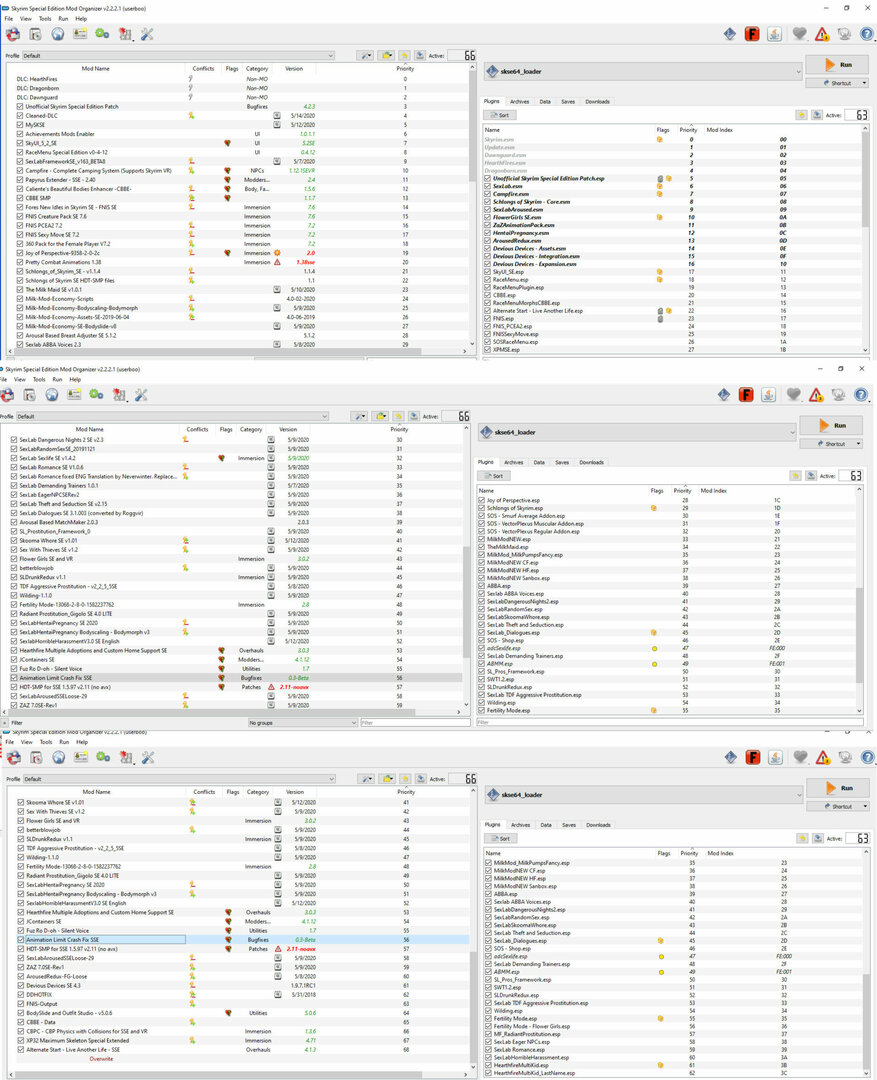Click Sort button in middle window
Screen dimensions: 877x1080
coord(494,476)
